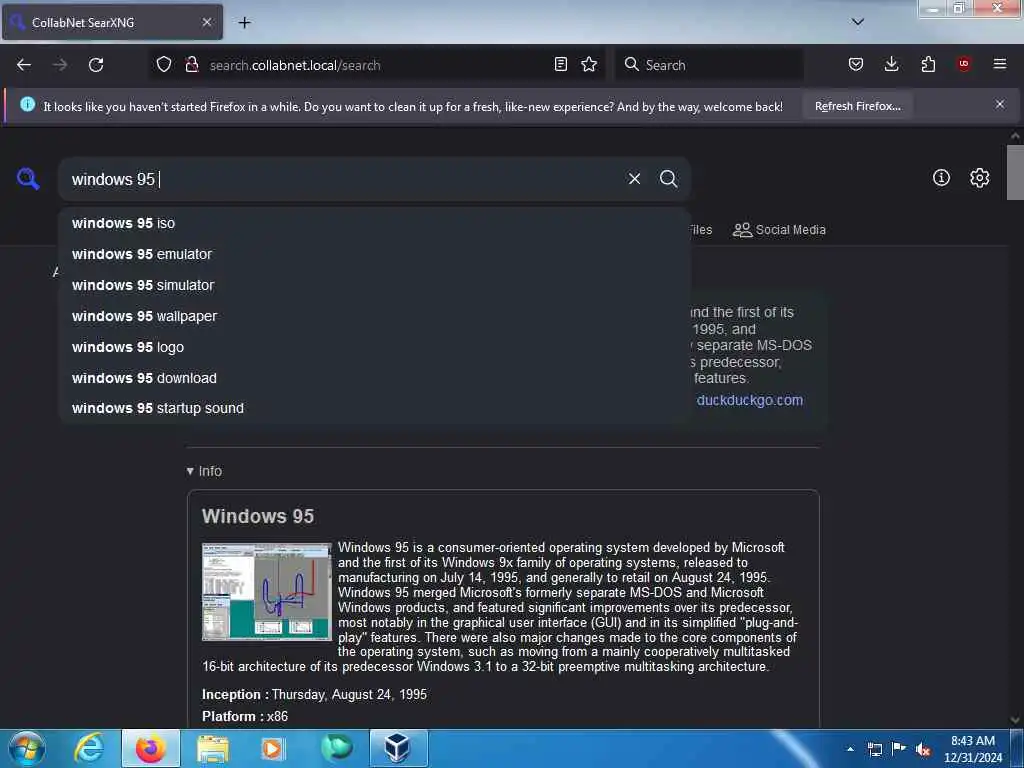Click the Firefox Search box in toolbar
The height and width of the screenshot is (768, 1024).
pyautogui.click(x=709, y=65)
